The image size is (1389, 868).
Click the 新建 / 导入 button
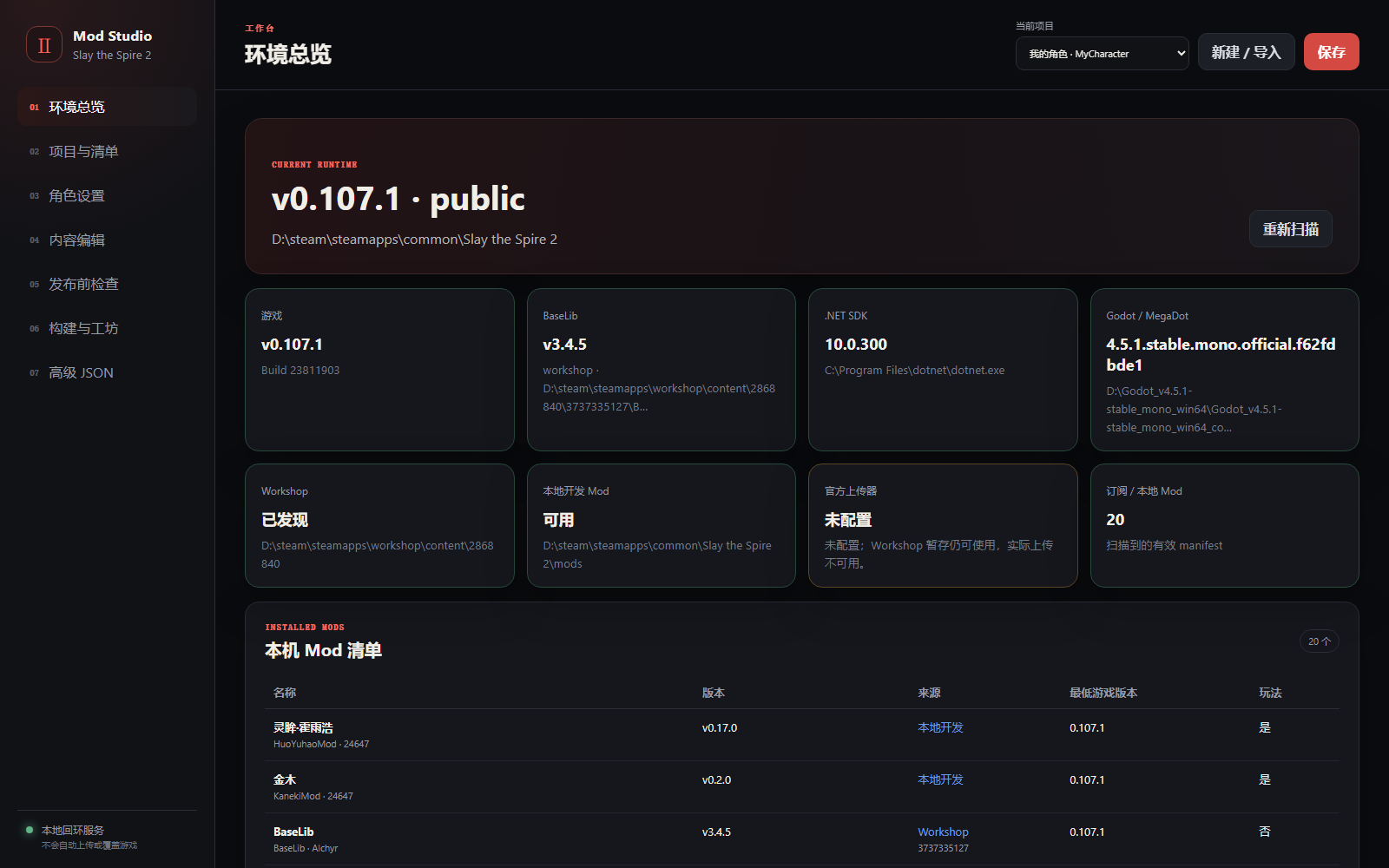coord(1246,51)
